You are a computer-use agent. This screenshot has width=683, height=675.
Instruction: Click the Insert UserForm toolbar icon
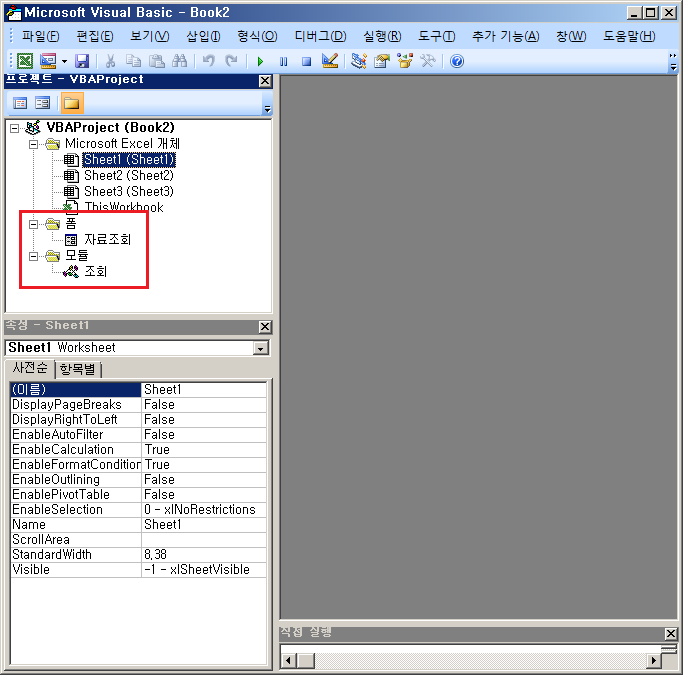pos(48,61)
